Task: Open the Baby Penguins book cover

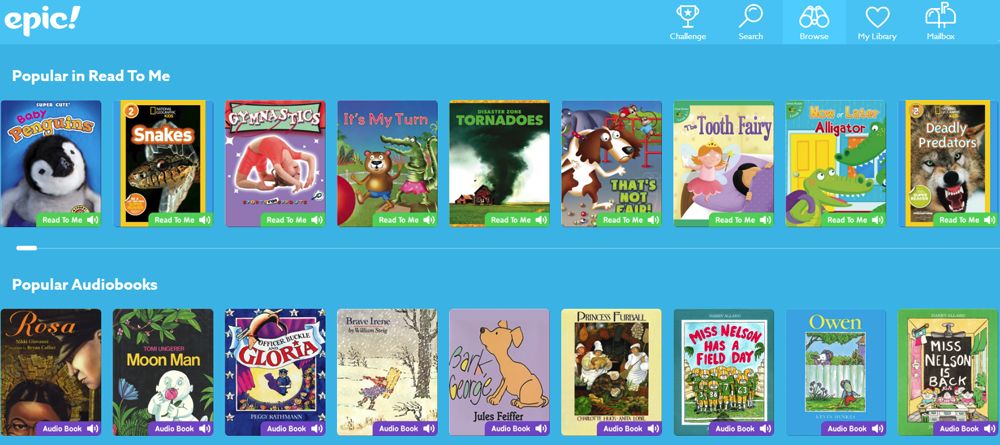Action: pos(51,163)
